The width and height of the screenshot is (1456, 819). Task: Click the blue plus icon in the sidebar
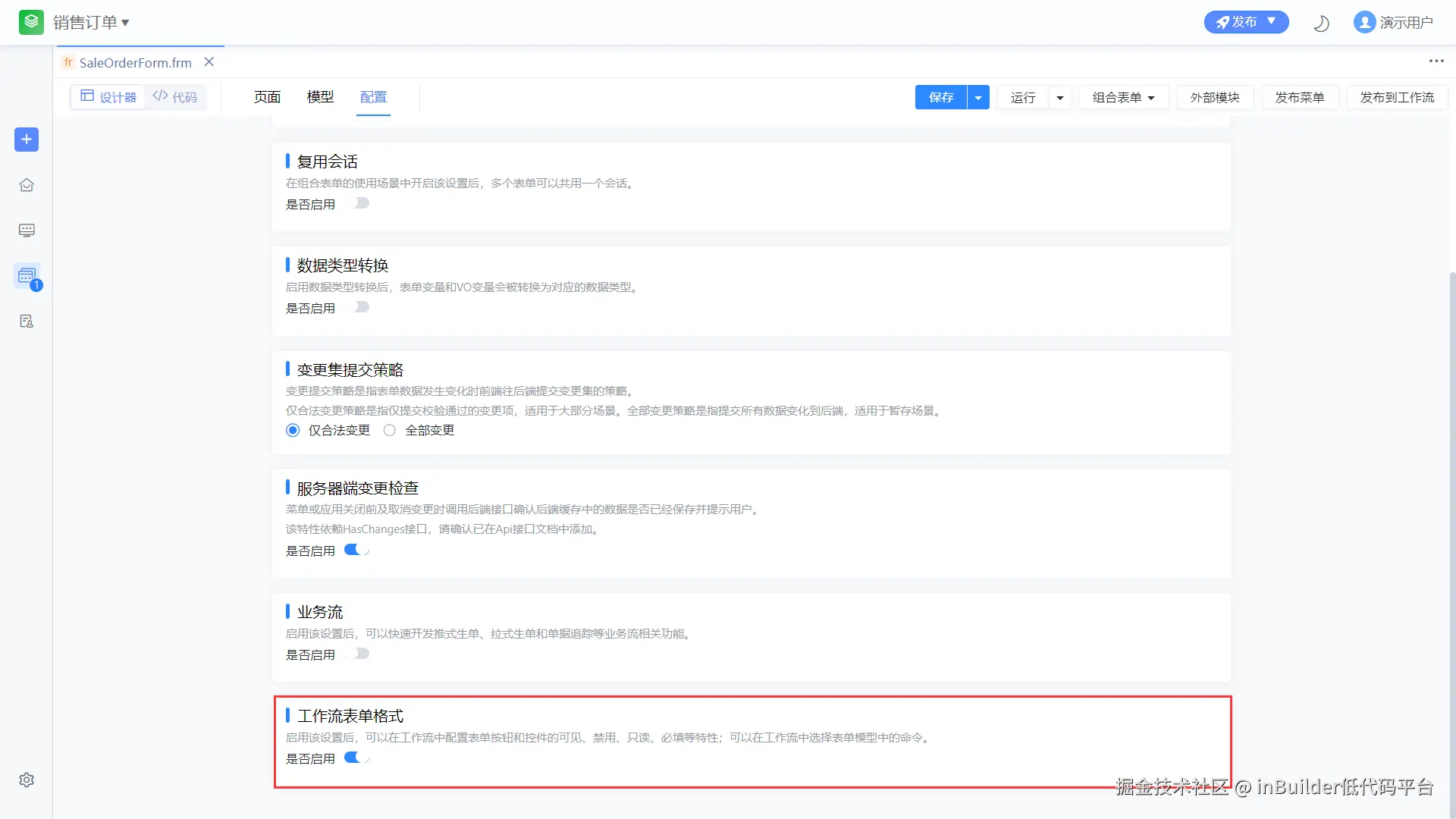click(27, 140)
